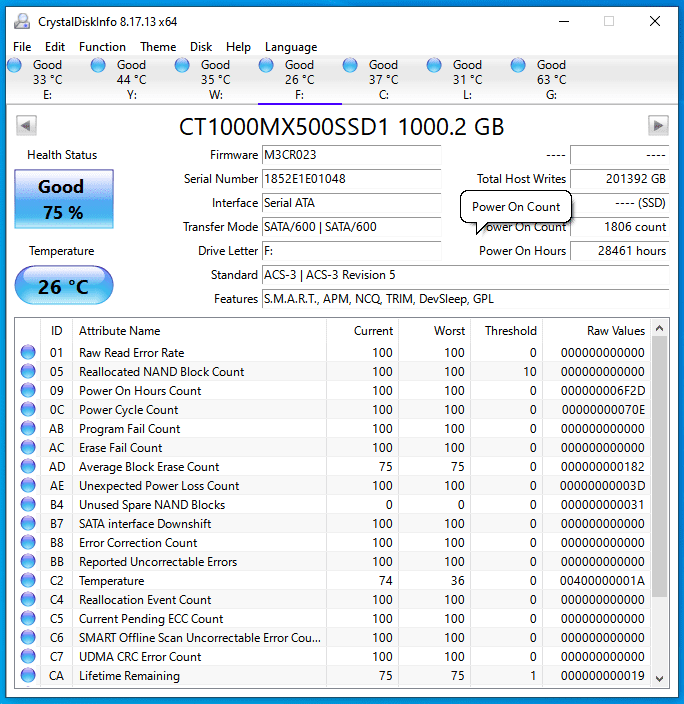The width and height of the screenshot is (684, 704).
Task: Click status orb for SMART Offline Scan row
Action: [x=28, y=638]
